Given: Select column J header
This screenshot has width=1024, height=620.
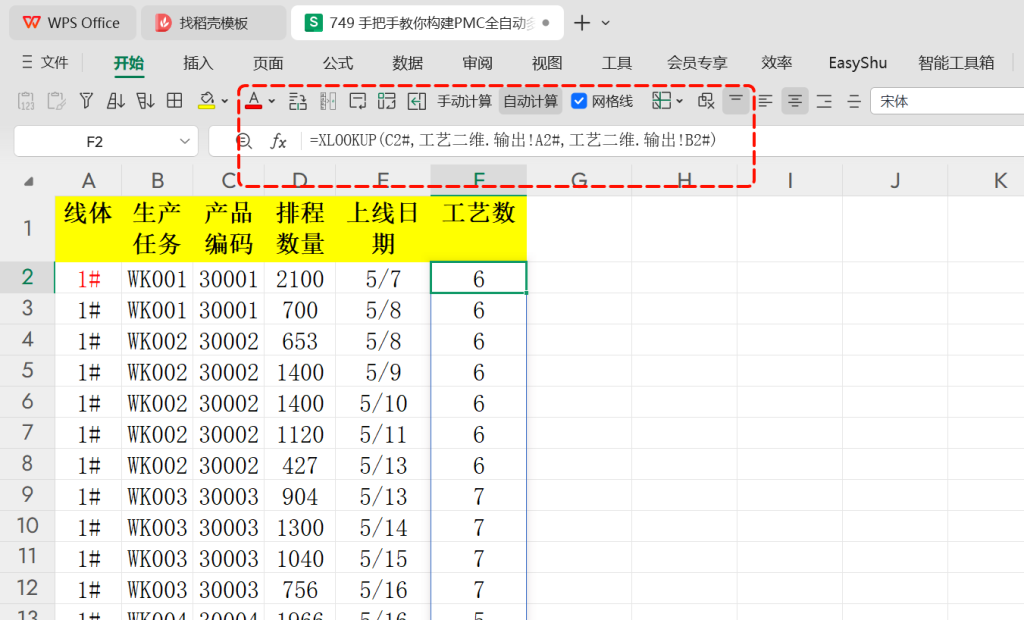Looking at the screenshot, I should tap(895, 180).
